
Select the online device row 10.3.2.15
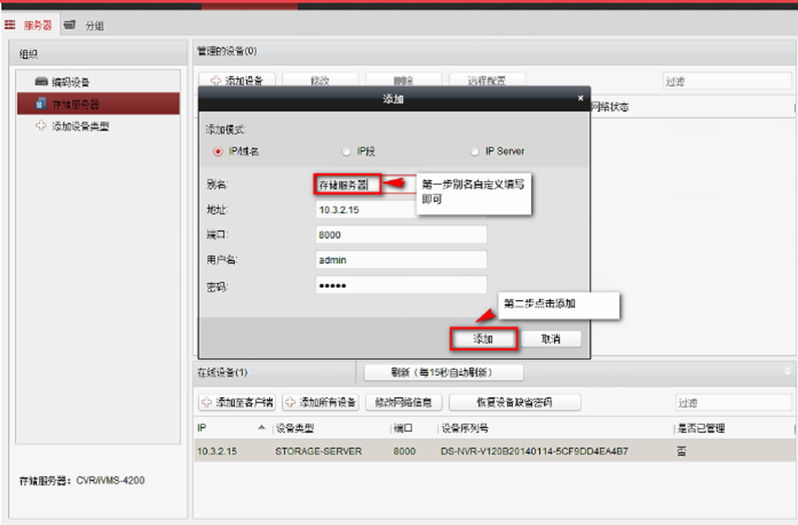coord(495,451)
